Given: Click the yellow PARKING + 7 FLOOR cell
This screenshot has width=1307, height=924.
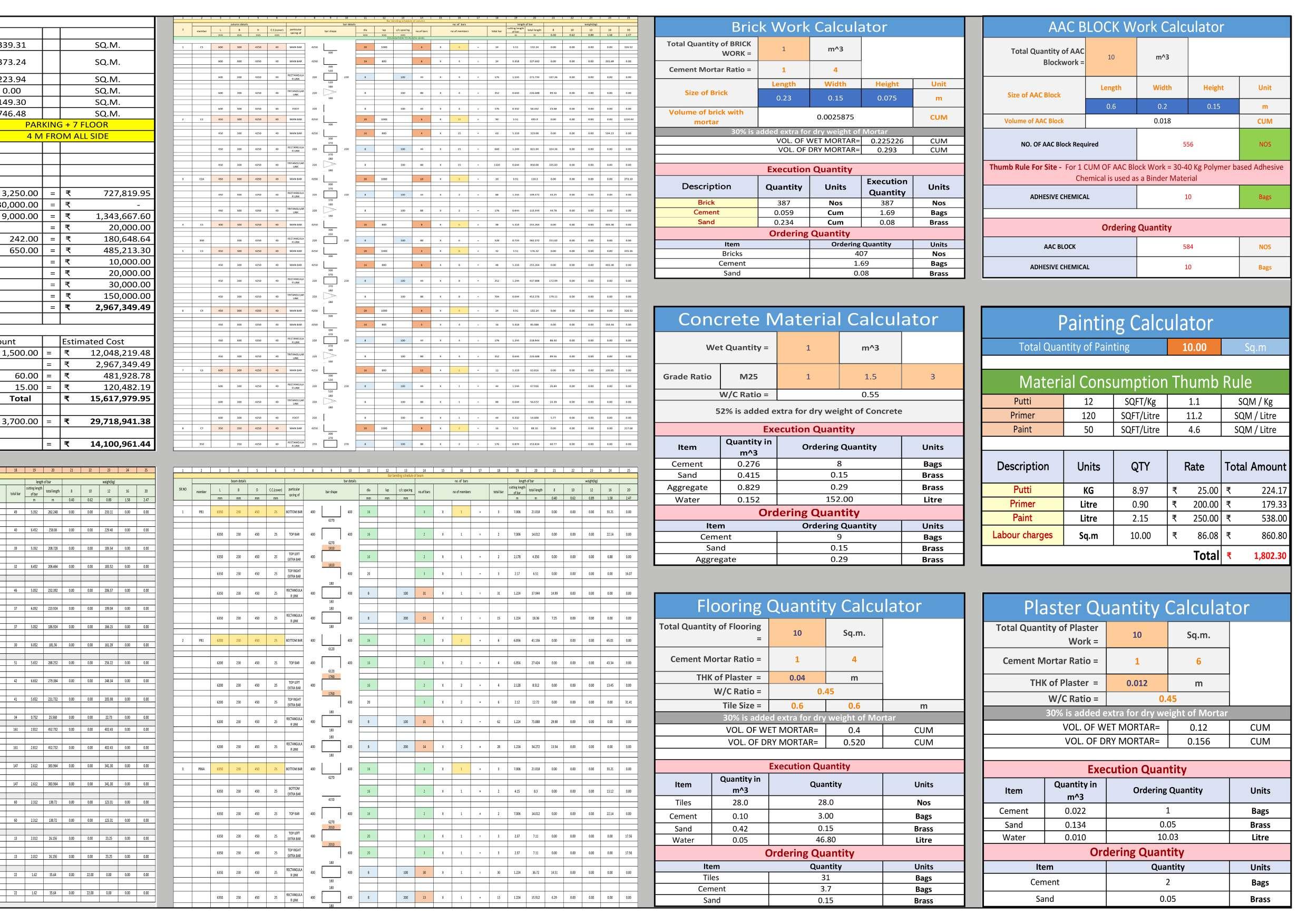Looking at the screenshot, I should tap(66, 125).
